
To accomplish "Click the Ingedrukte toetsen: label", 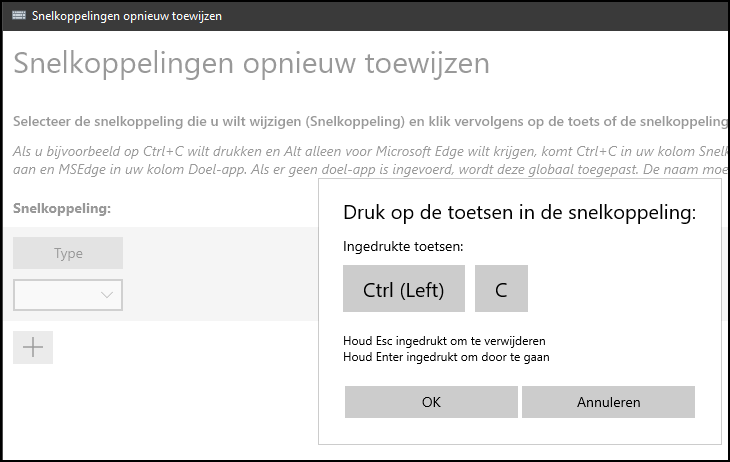I will (x=403, y=246).
